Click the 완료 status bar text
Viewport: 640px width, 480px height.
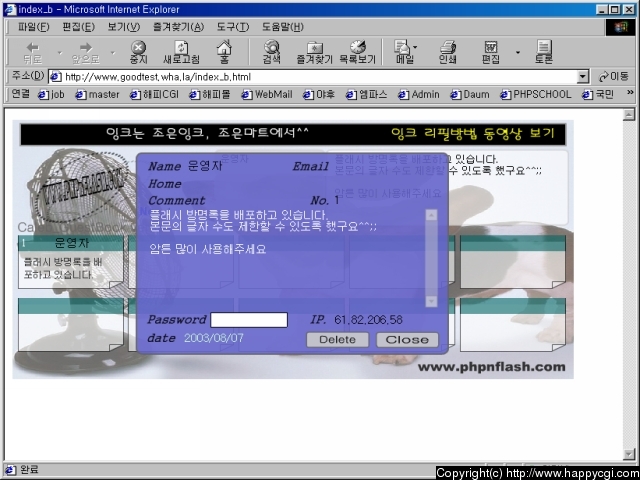coord(29,470)
